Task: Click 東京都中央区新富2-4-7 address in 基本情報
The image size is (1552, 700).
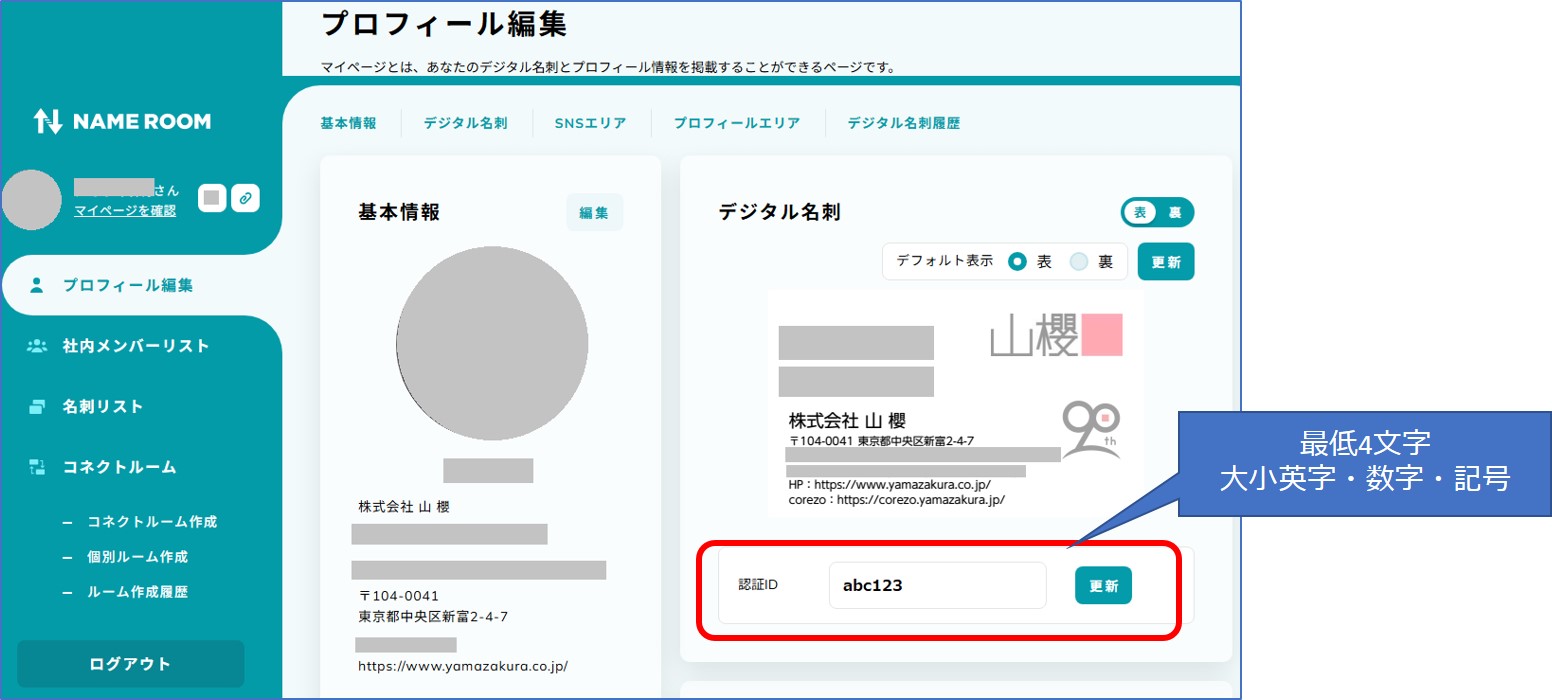Action: point(433,616)
